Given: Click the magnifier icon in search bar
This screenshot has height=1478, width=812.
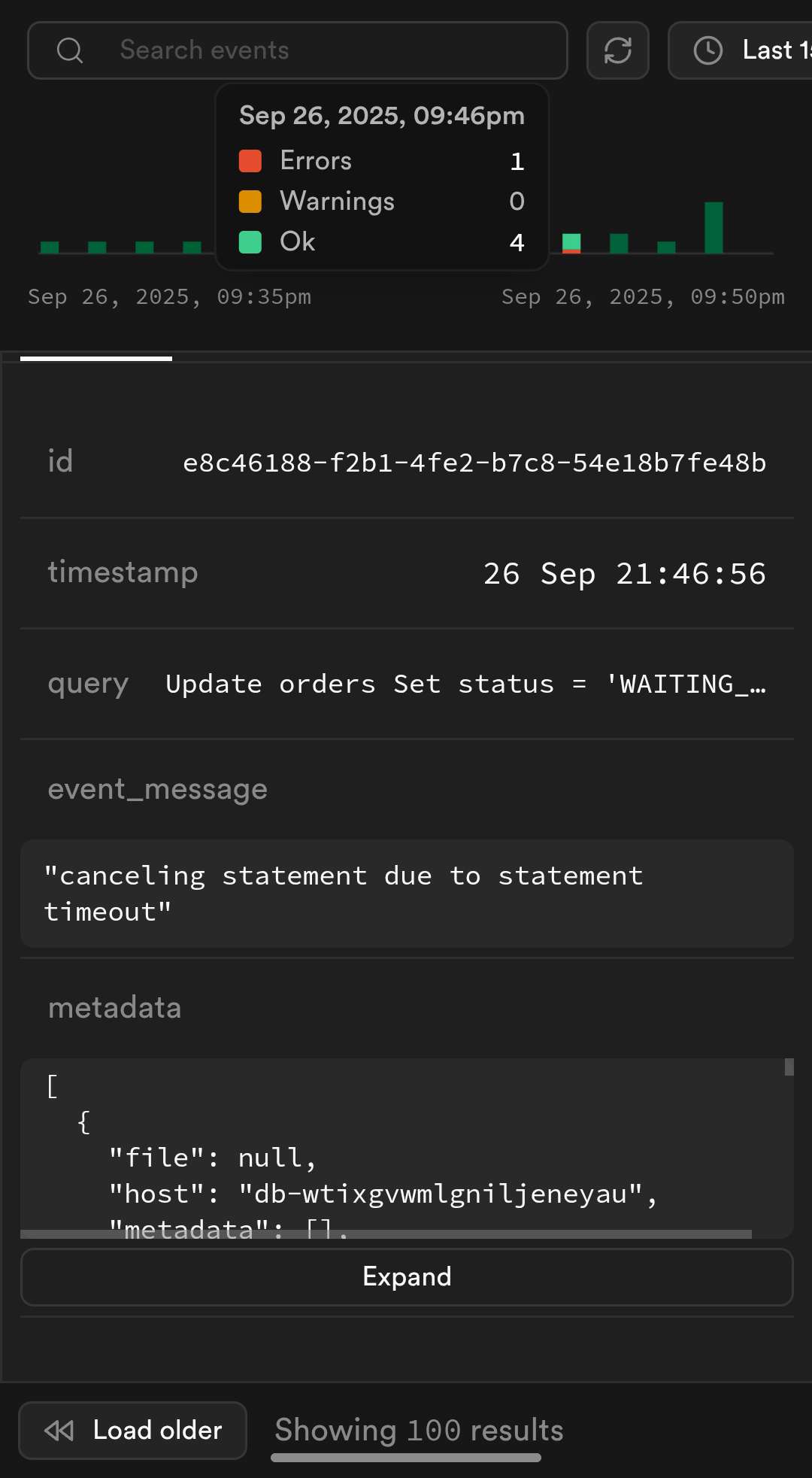Looking at the screenshot, I should tap(70, 50).
